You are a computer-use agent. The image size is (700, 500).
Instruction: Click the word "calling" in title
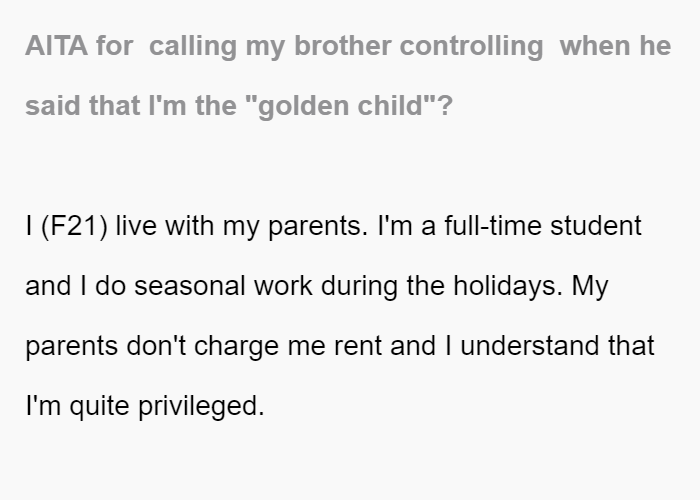(x=193, y=47)
